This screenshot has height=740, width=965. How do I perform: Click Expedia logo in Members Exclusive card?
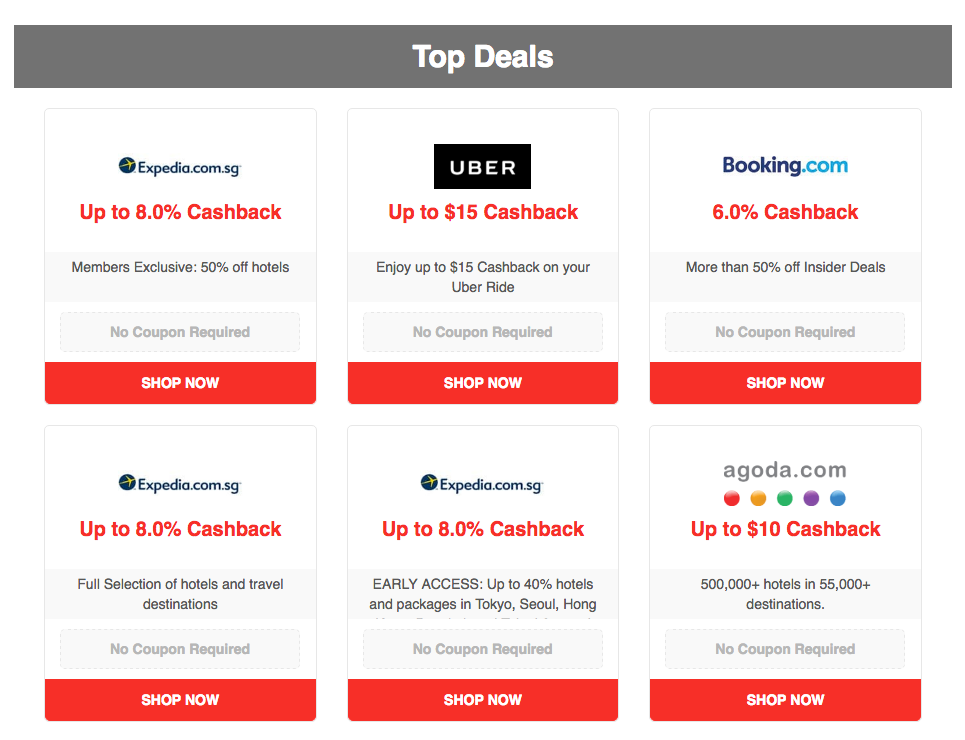[180, 167]
